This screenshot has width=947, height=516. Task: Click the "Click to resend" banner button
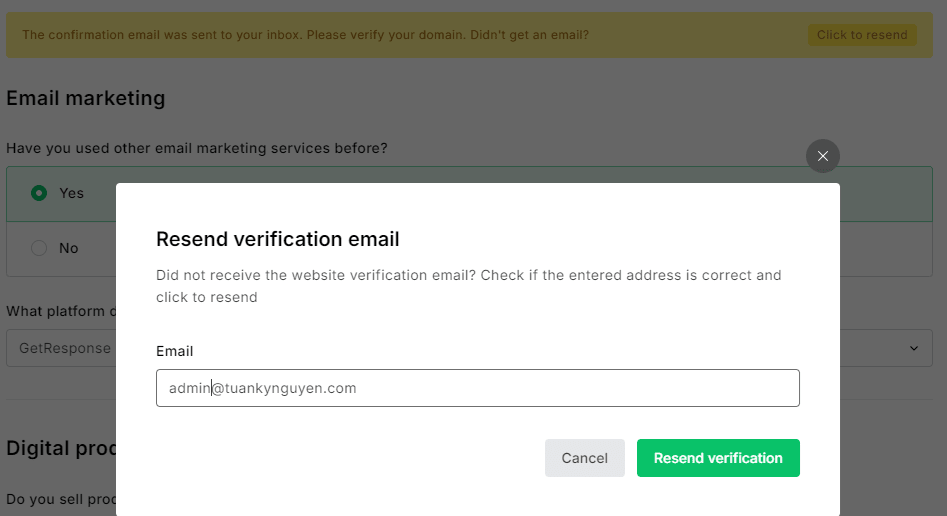coord(861,35)
